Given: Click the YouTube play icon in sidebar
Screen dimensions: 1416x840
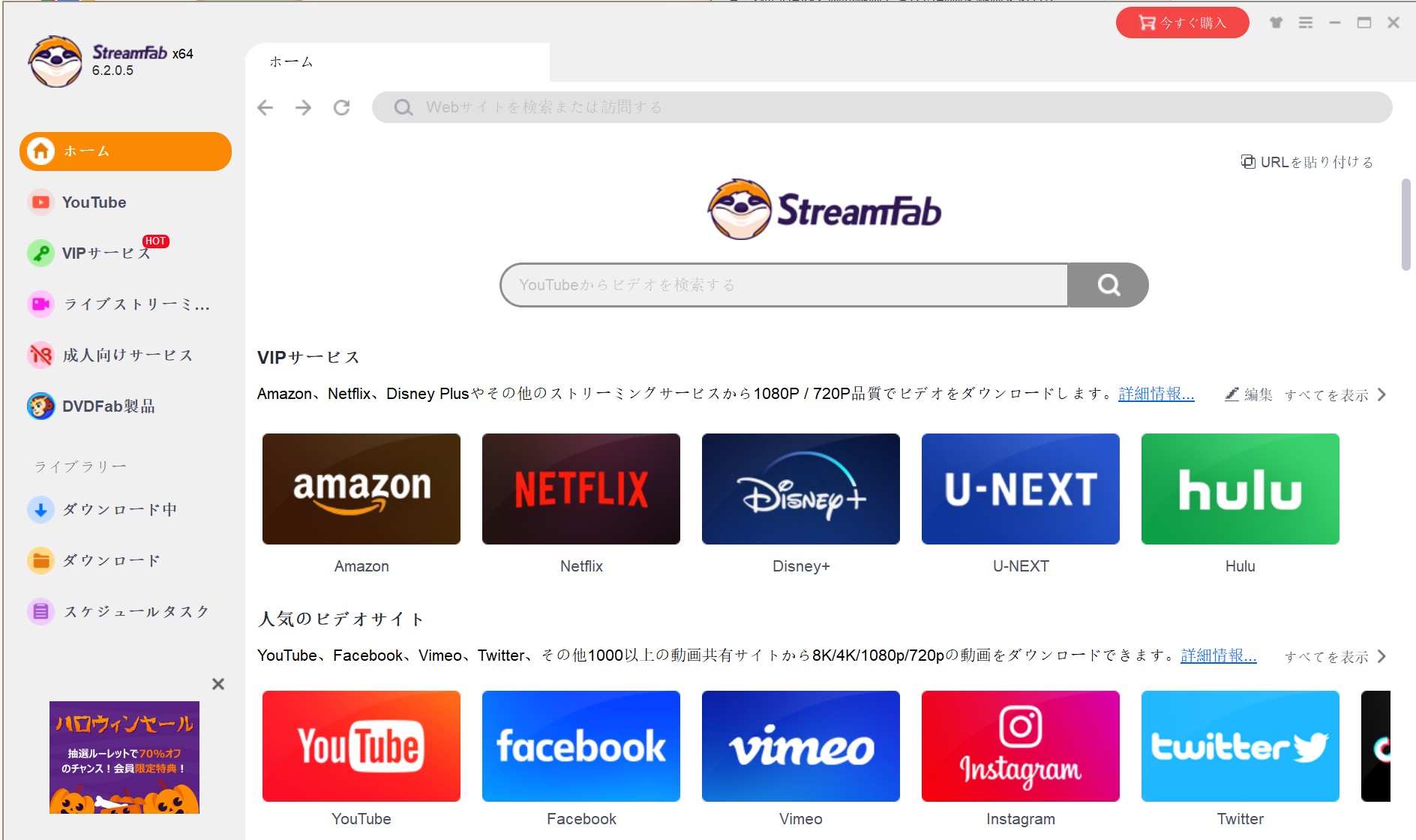Looking at the screenshot, I should click(x=40, y=202).
